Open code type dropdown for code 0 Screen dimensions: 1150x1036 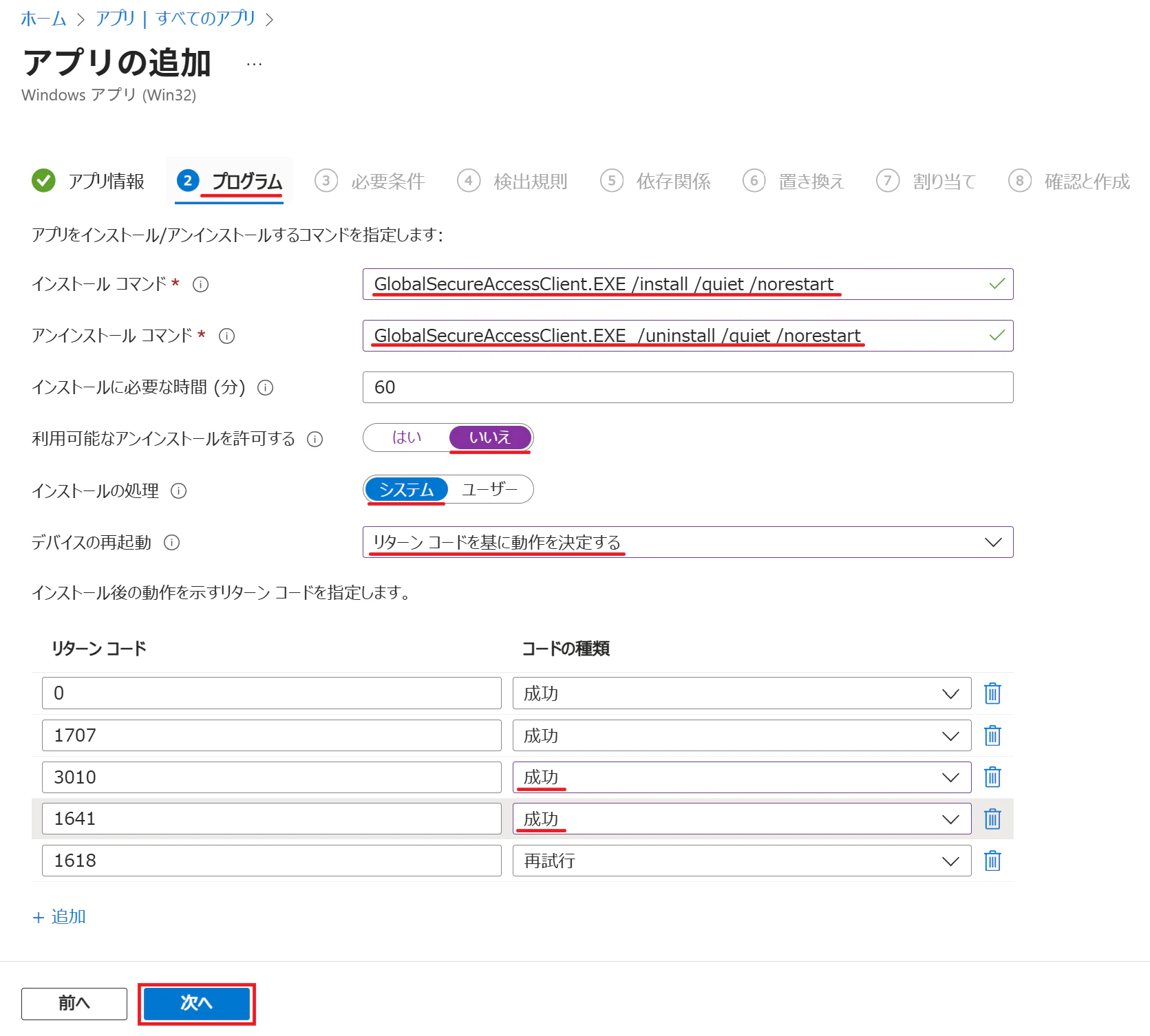(x=742, y=693)
